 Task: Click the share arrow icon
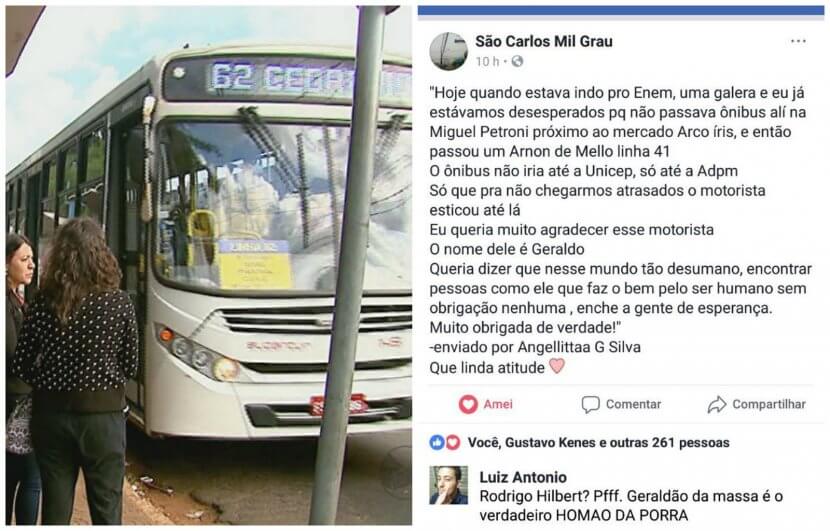(717, 404)
